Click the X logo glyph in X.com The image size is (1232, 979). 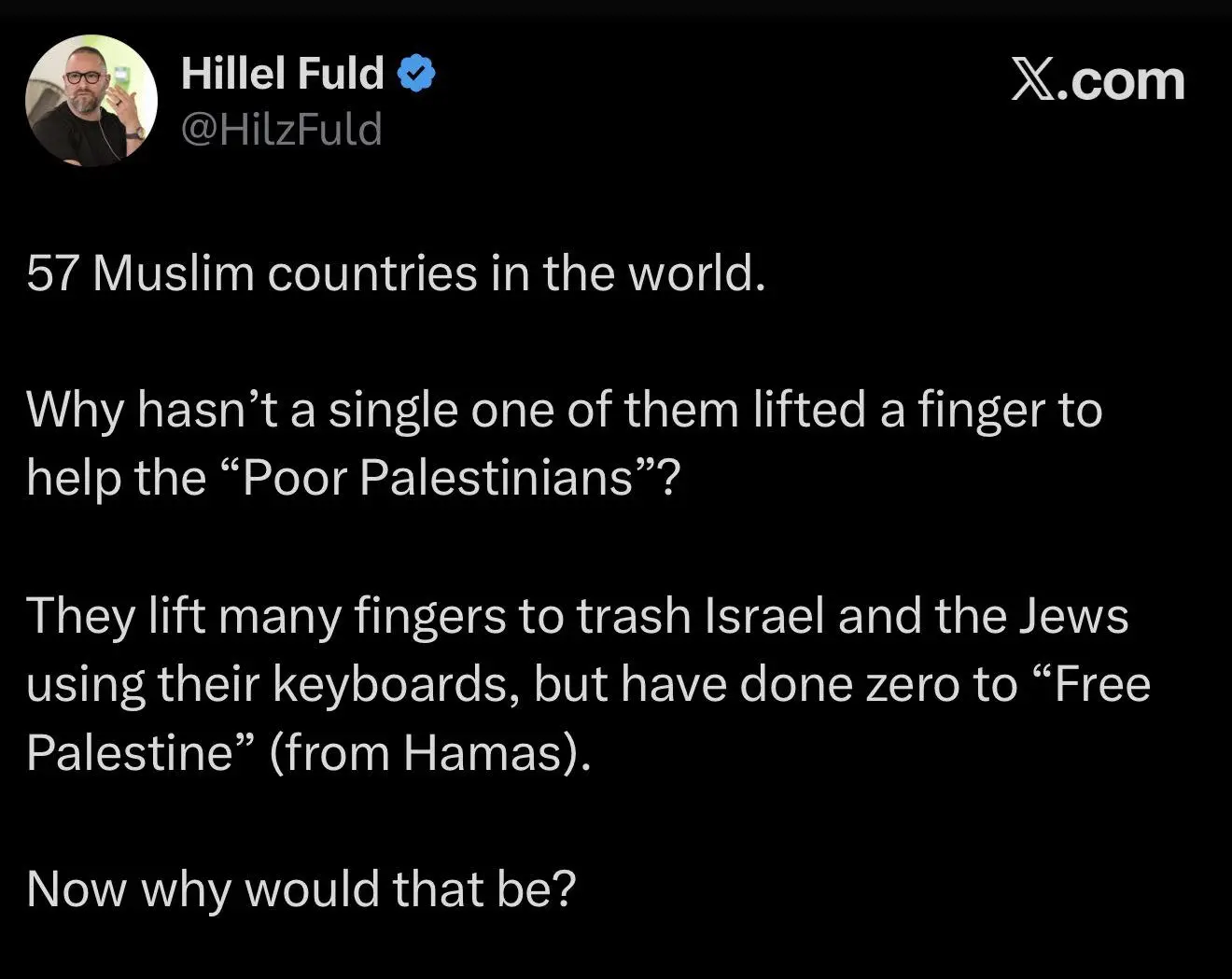point(1038,81)
